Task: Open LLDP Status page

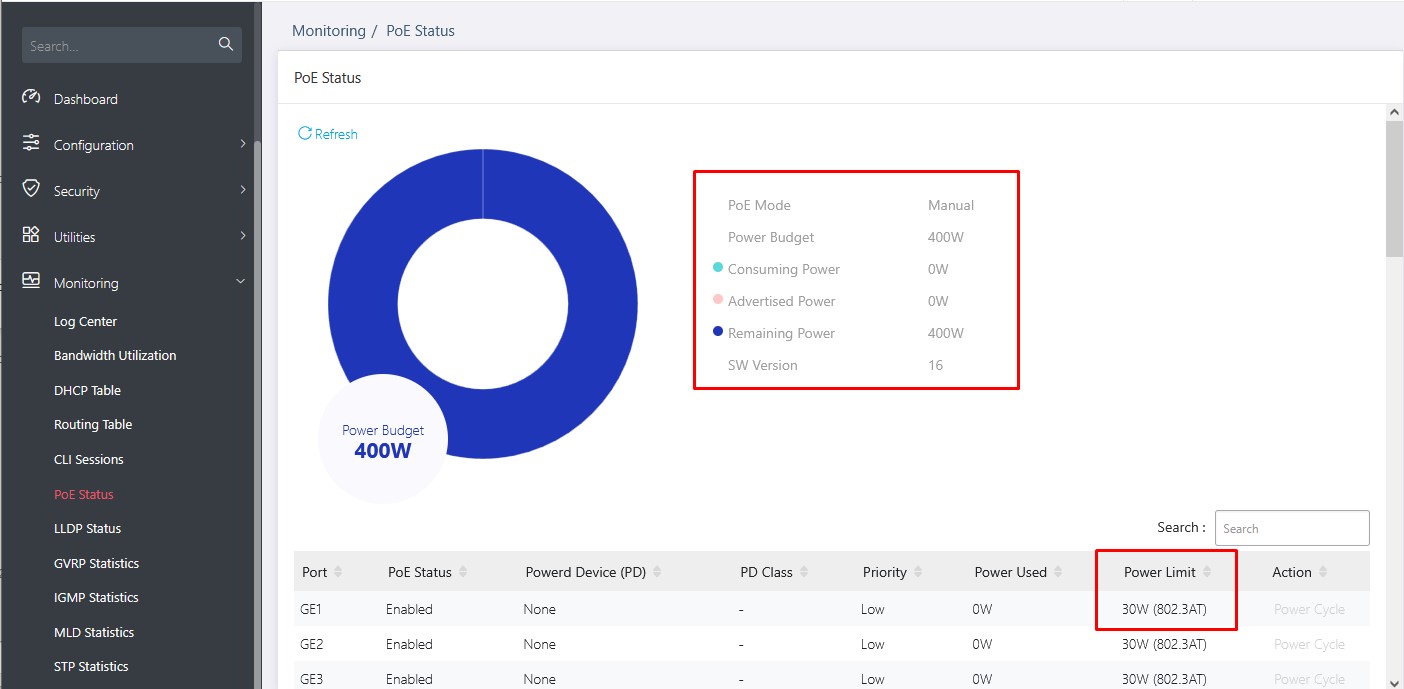Action: click(x=87, y=528)
